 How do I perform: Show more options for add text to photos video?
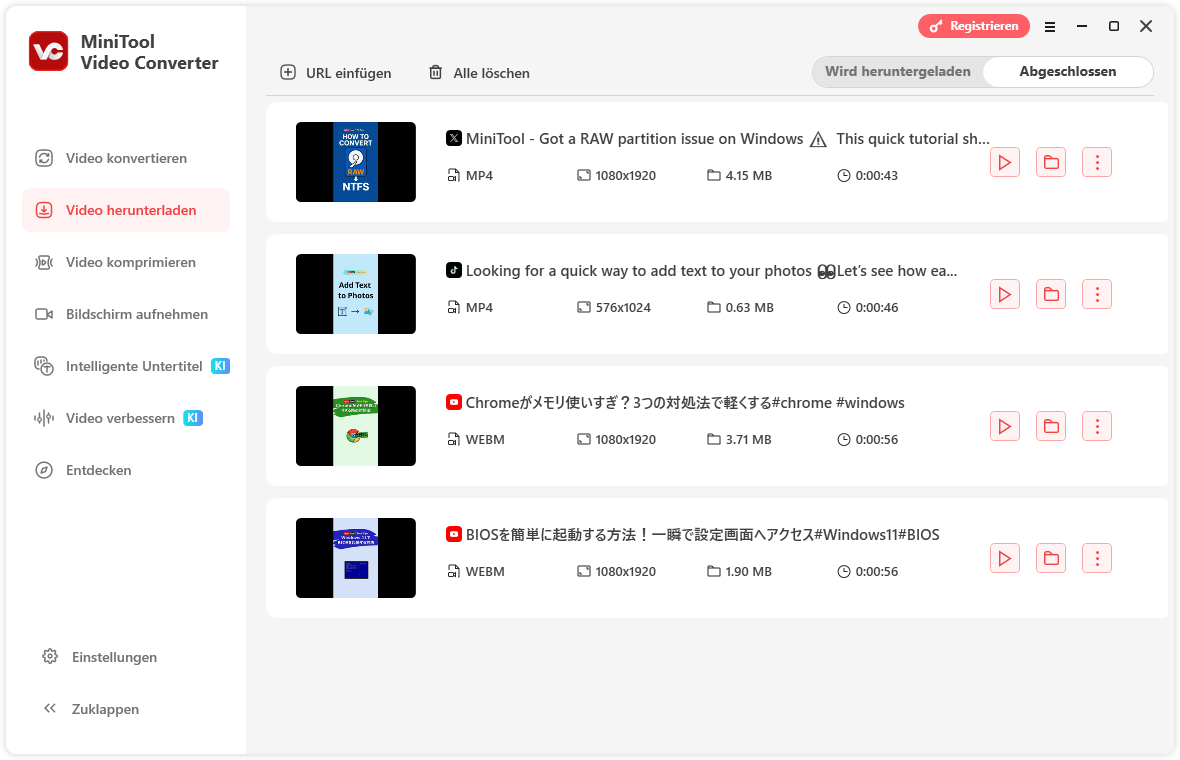coord(1096,294)
